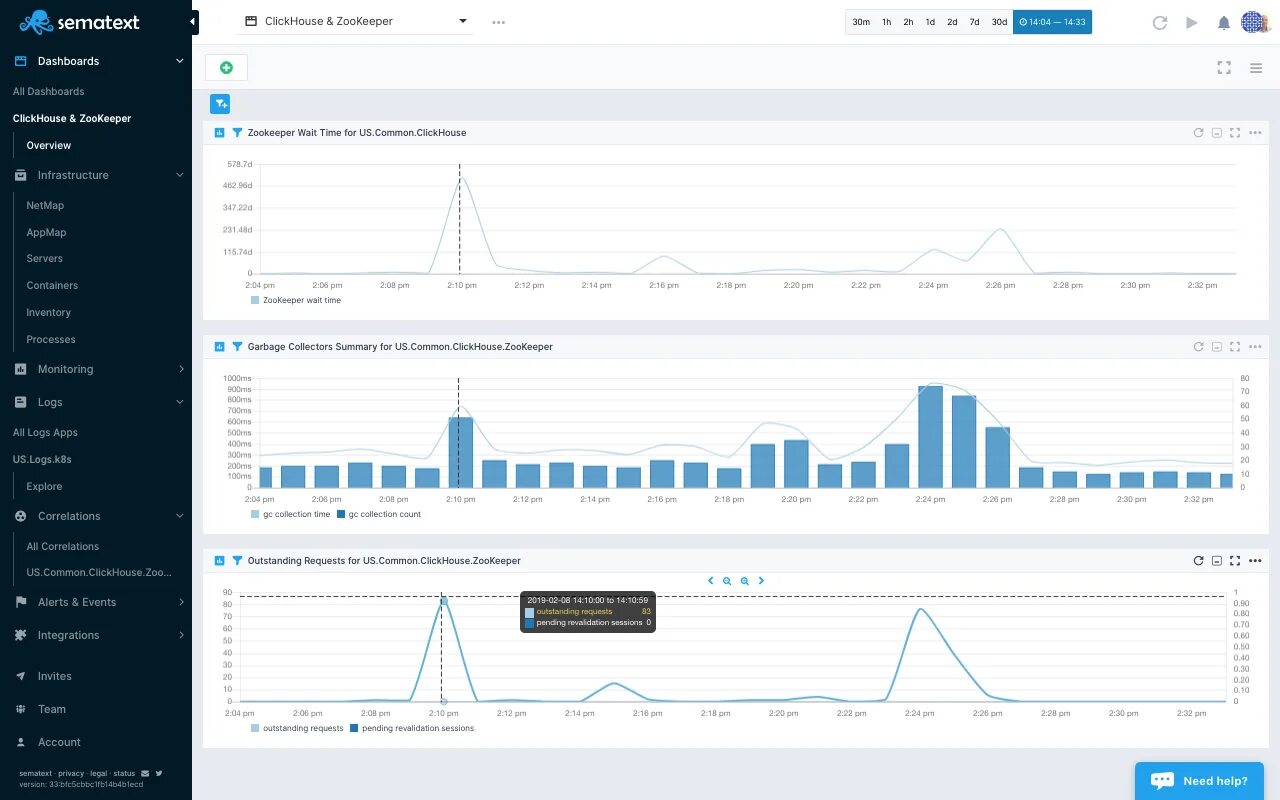Refresh the Outstanding Requests panel

coord(1198,561)
